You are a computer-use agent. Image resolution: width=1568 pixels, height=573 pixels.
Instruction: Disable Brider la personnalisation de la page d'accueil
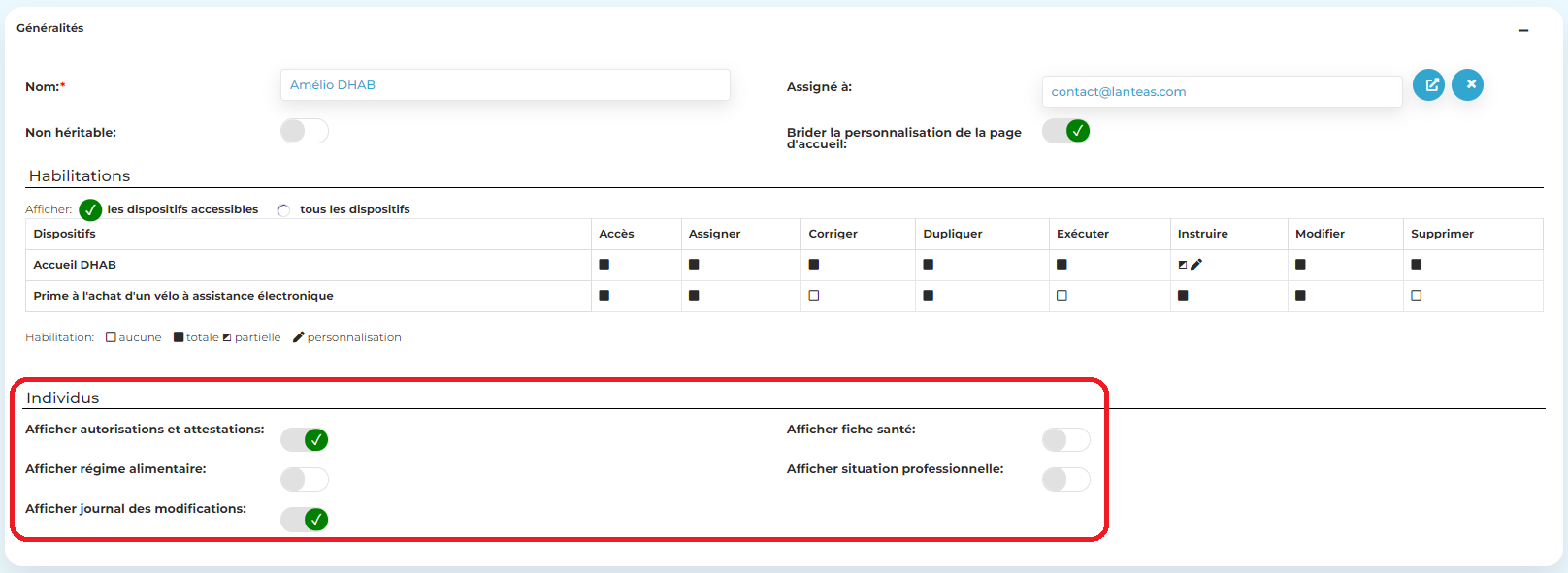1065,131
